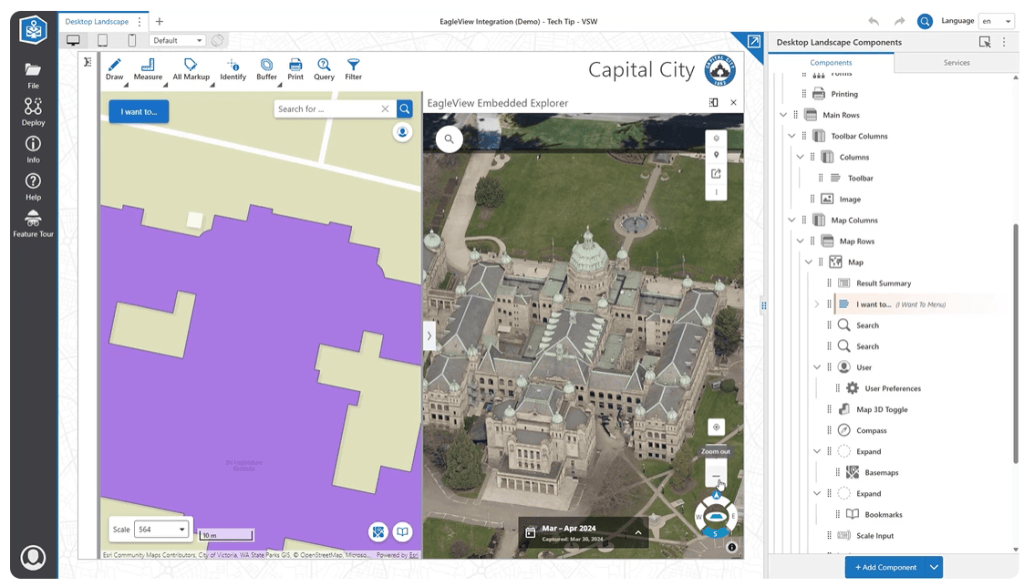1024x587 pixels.
Task: Select the Draw tool
Action: click(x=114, y=69)
